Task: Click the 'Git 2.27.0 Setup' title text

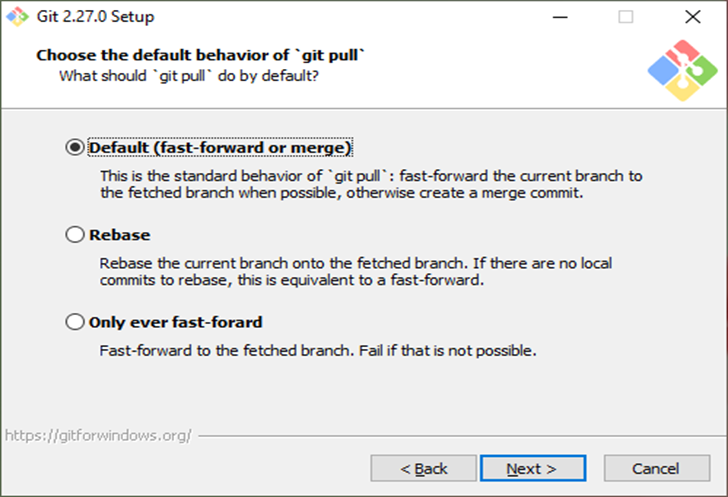Action: pos(94,17)
